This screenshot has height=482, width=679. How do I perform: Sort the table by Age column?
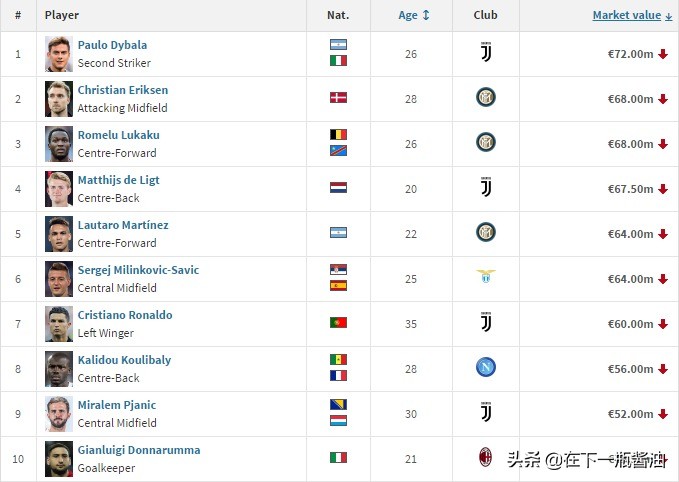click(x=414, y=15)
